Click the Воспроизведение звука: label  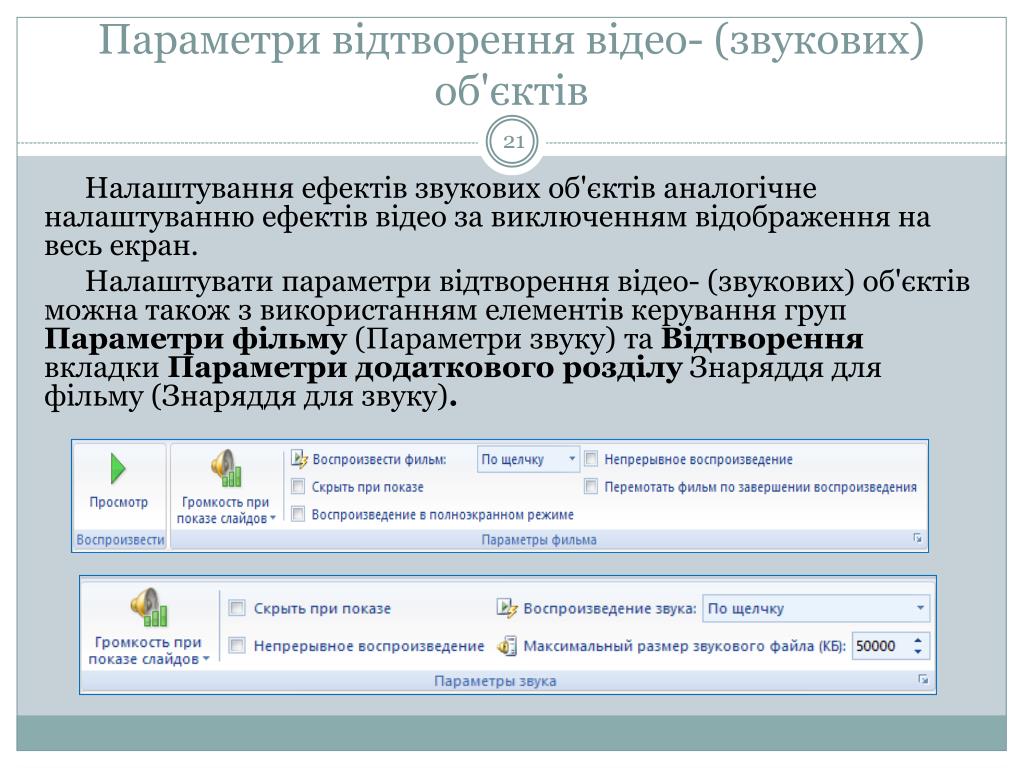610,608
